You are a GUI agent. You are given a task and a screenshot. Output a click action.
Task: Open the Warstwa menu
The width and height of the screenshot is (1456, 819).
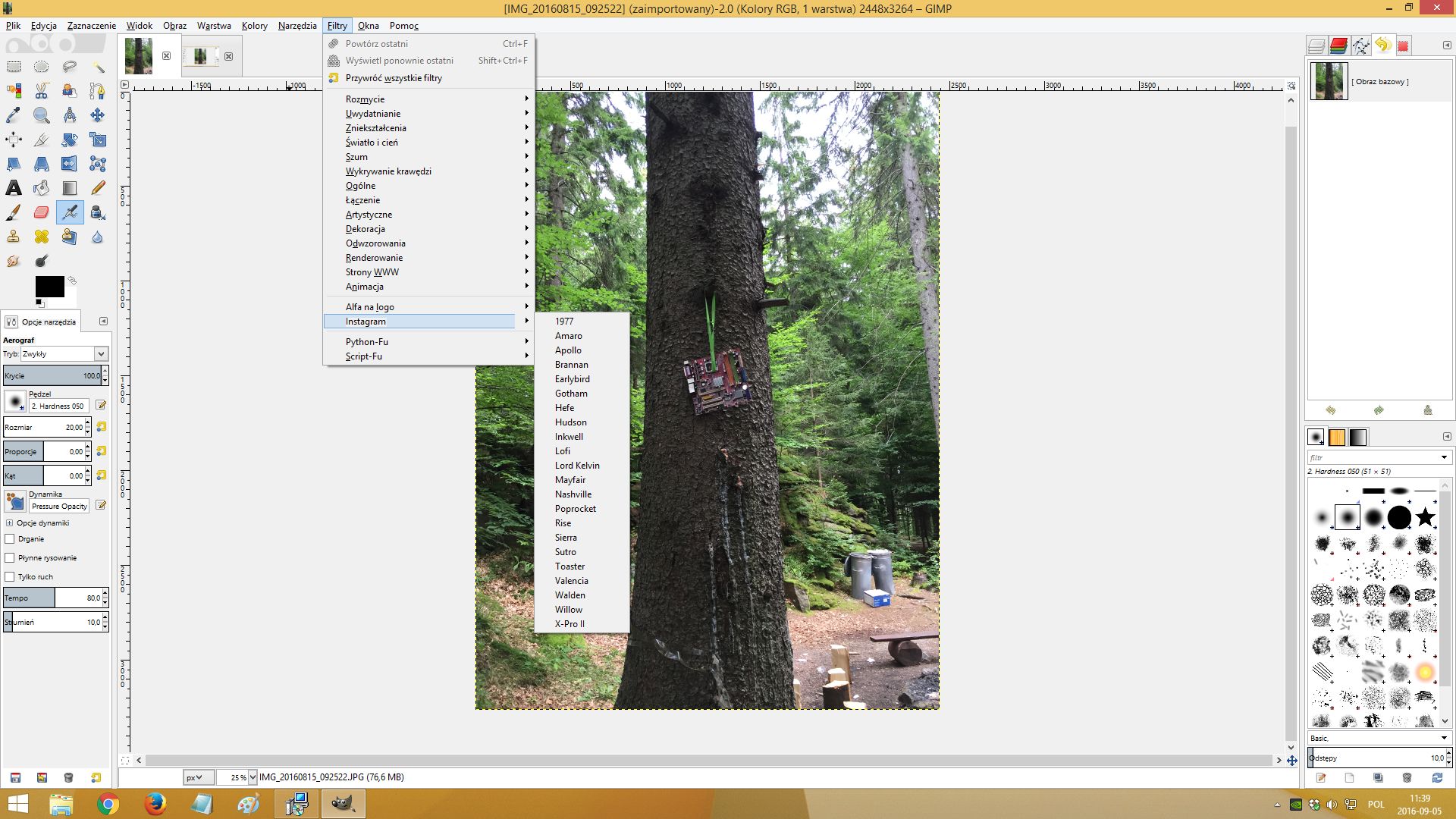tap(214, 26)
